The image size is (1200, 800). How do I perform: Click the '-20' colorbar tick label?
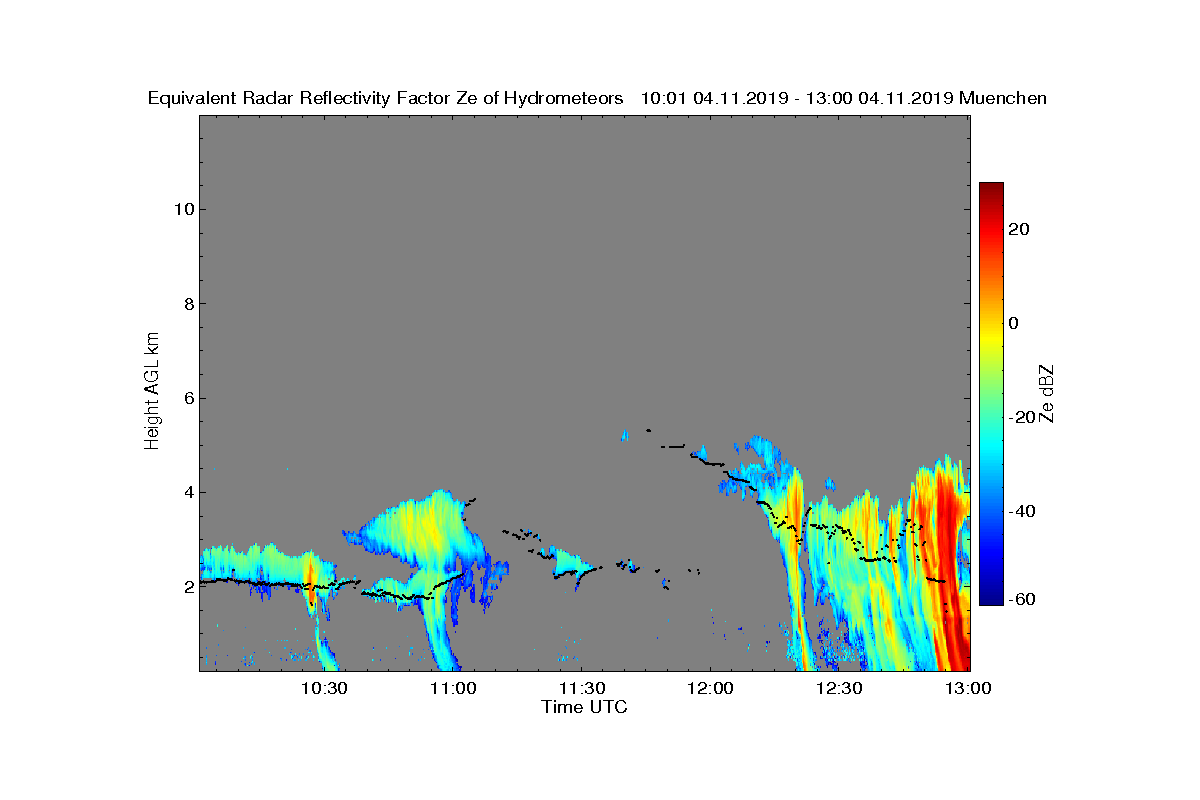(x=1023, y=417)
